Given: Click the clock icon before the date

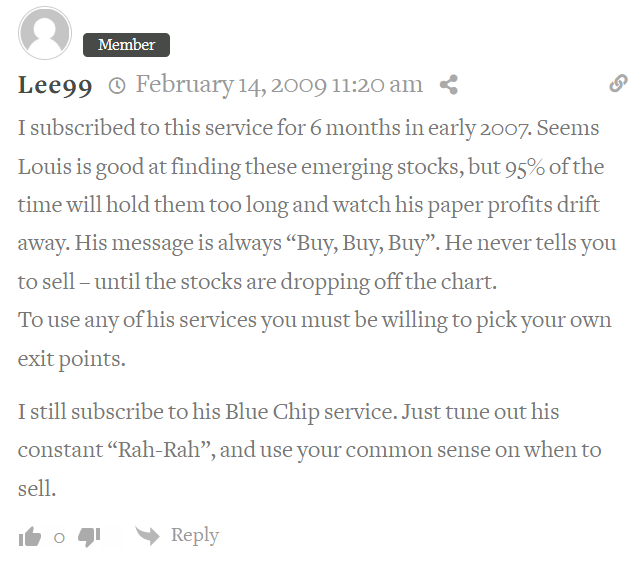Looking at the screenshot, I should [x=117, y=86].
